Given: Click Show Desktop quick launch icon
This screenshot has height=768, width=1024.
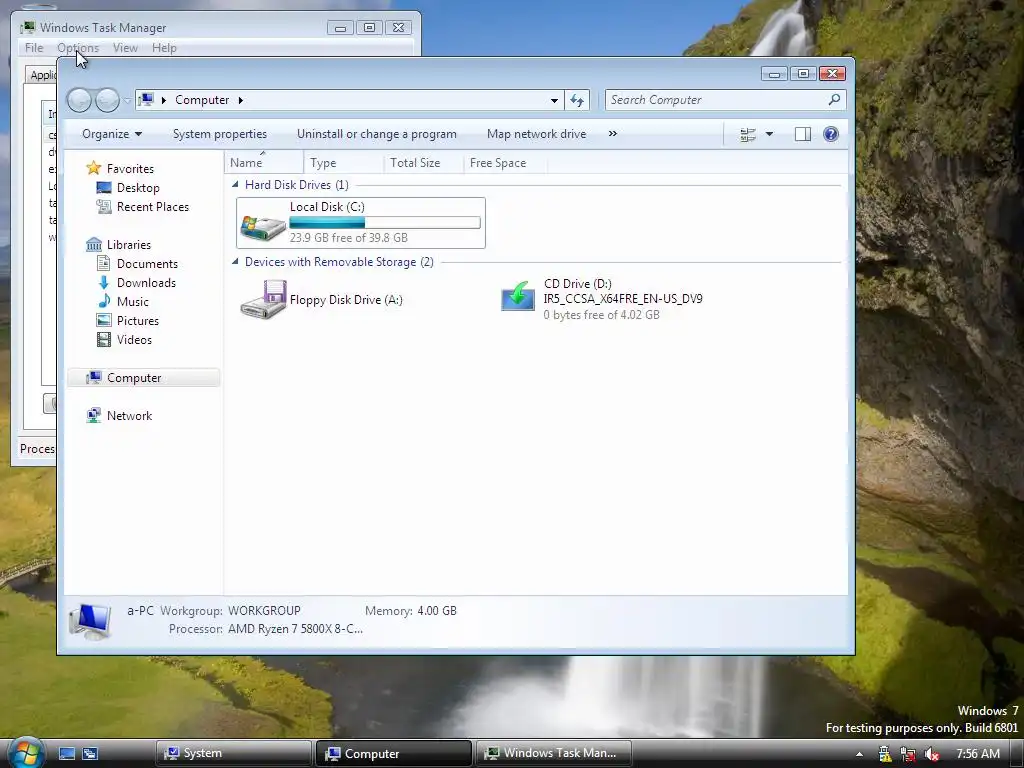Looking at the screenshot, I should pos(67,754).
